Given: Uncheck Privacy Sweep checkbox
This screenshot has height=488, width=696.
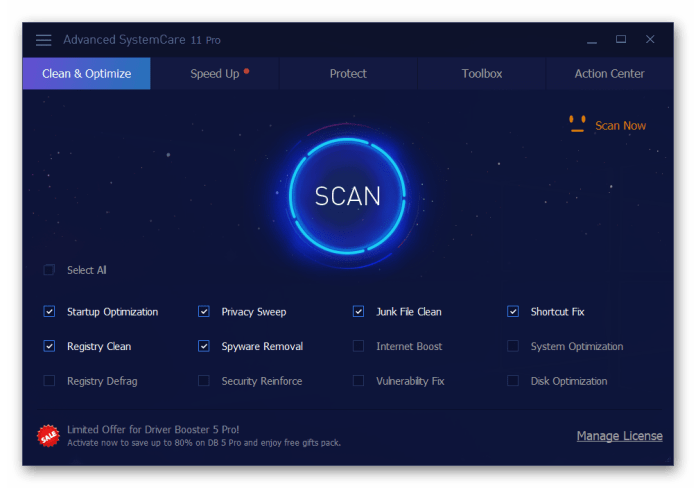Looking at the screenshot, I should click(x=204, y=311).
